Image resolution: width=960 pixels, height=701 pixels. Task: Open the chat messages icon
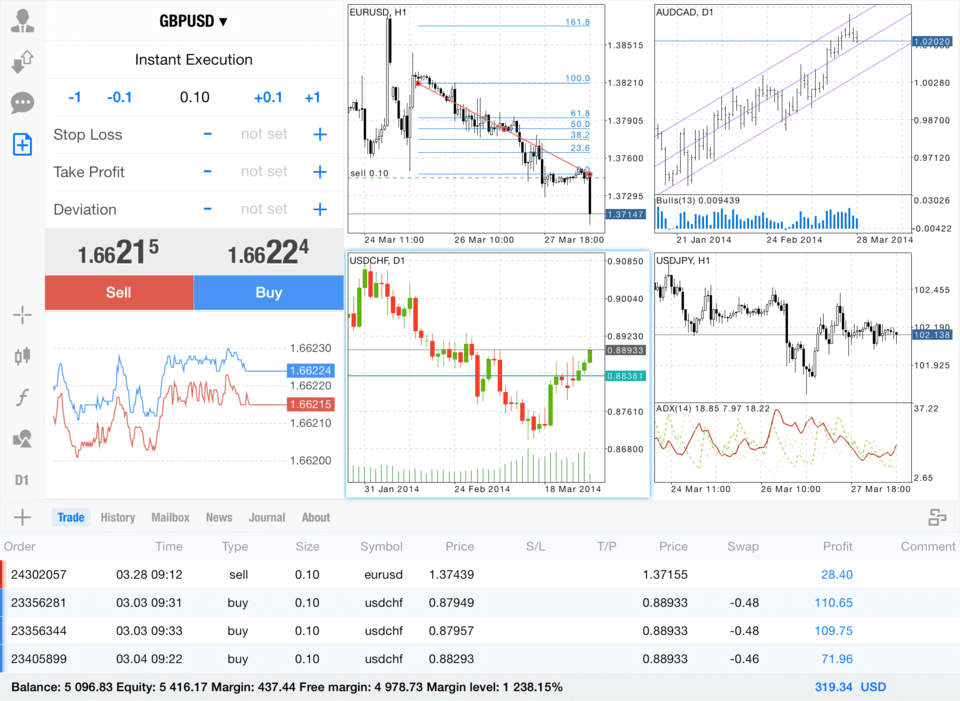[x=22, y=103]
